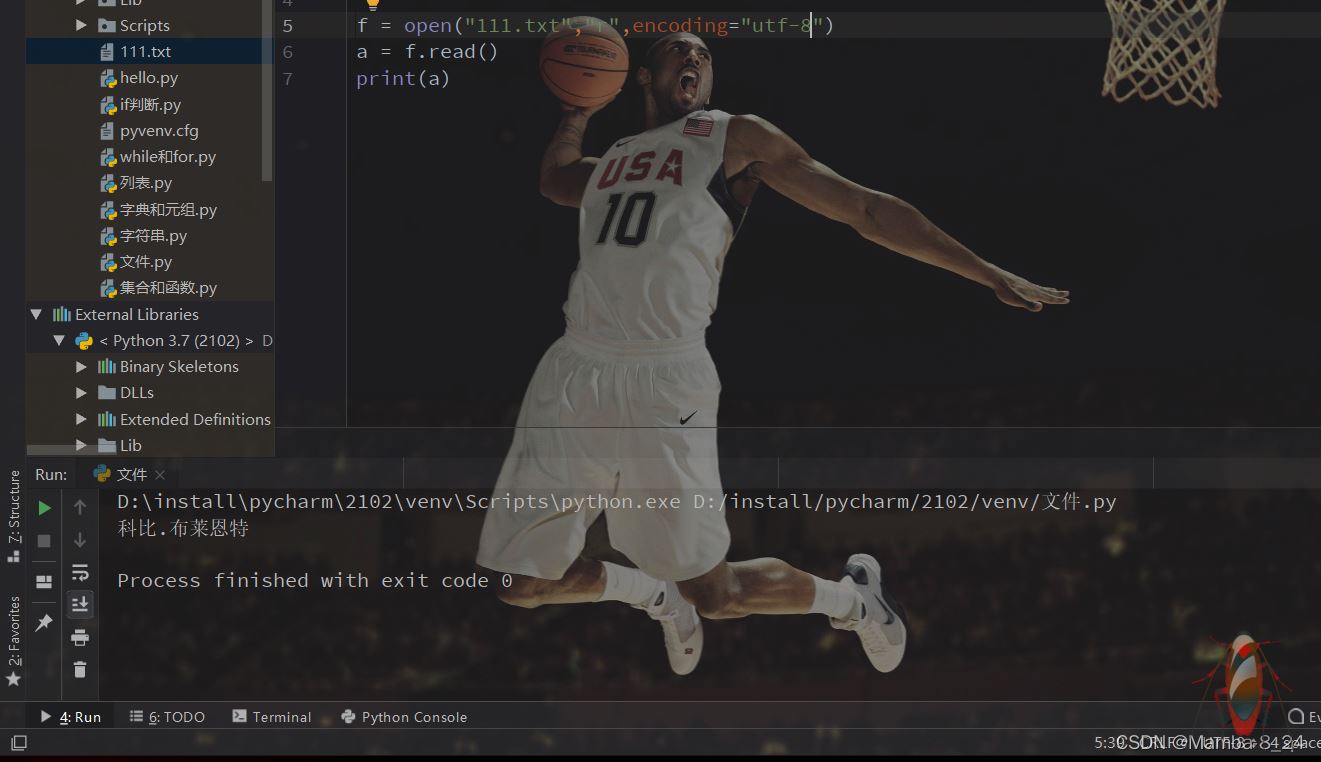This screenshot has width=1321, height=762.
Task: Select pyvenv.cfg in project tree
Action: [x=150, y=130]
